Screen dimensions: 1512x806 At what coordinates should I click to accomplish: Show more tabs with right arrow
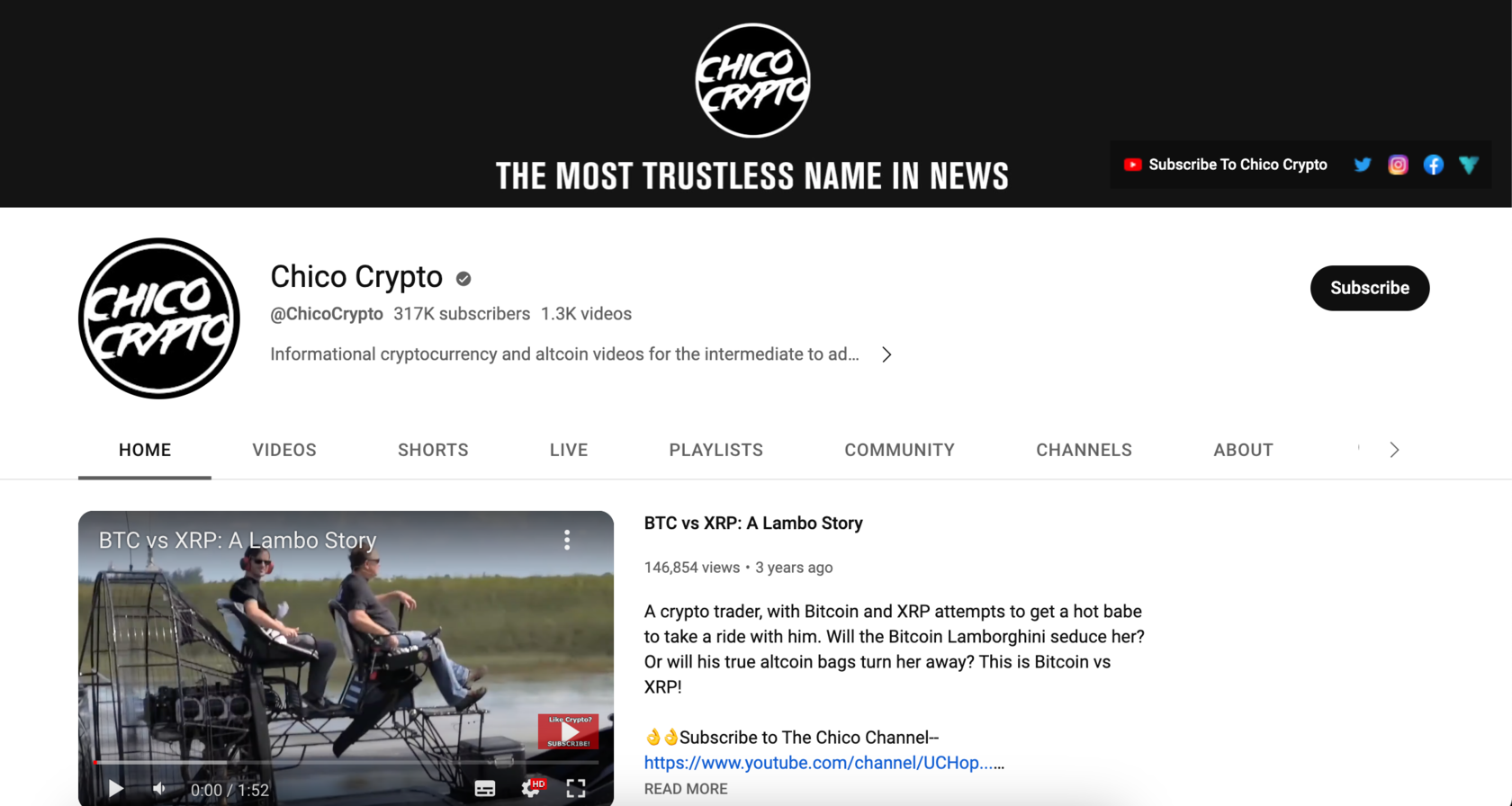pos(1394,450)
